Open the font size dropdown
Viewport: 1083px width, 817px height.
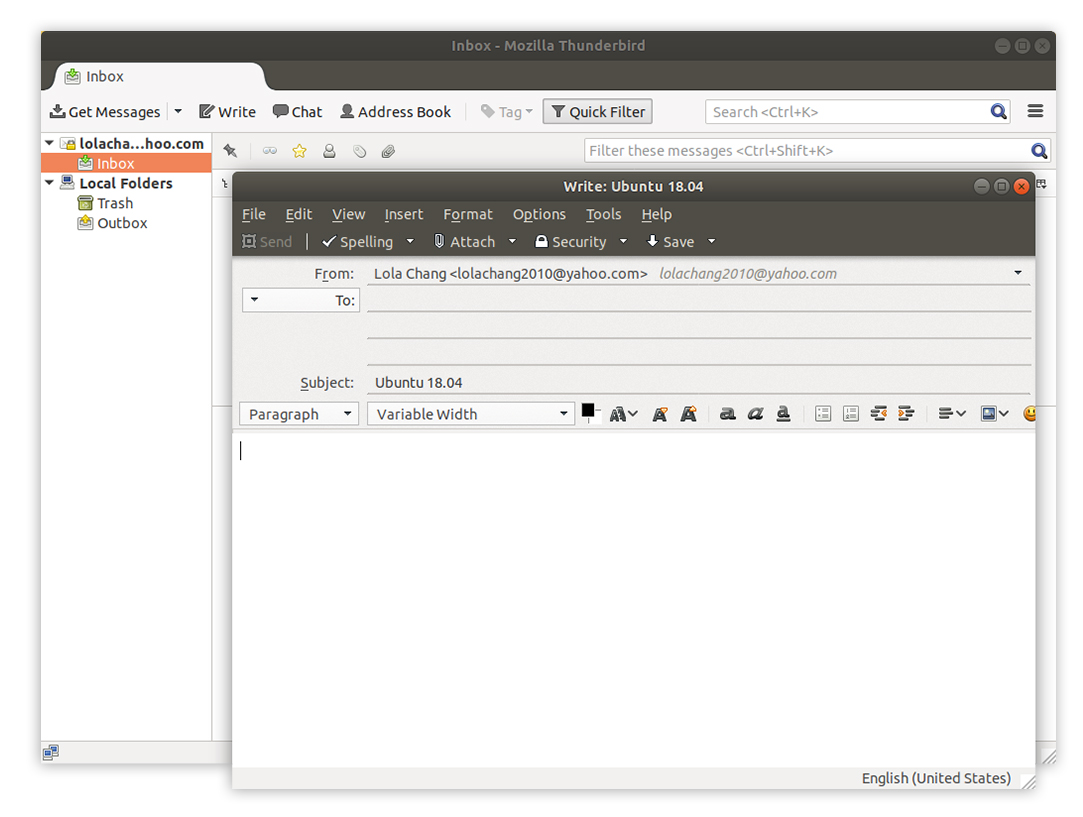pos(624,414)
